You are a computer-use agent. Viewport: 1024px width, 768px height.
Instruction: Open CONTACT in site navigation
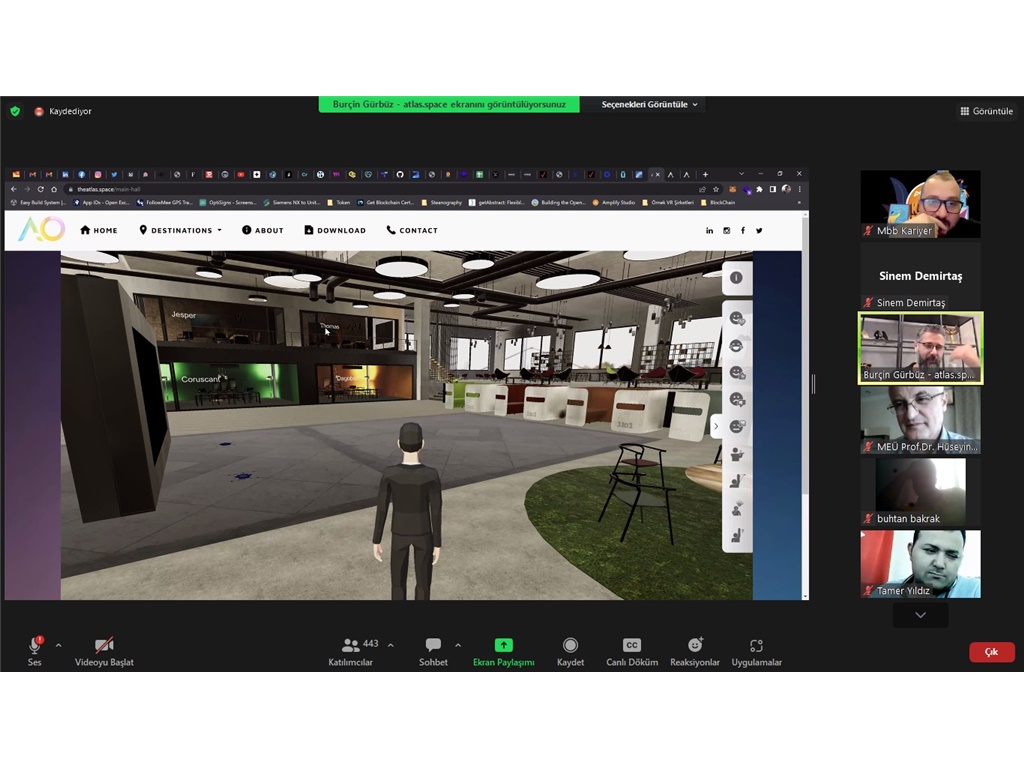[x=412, y=231]
